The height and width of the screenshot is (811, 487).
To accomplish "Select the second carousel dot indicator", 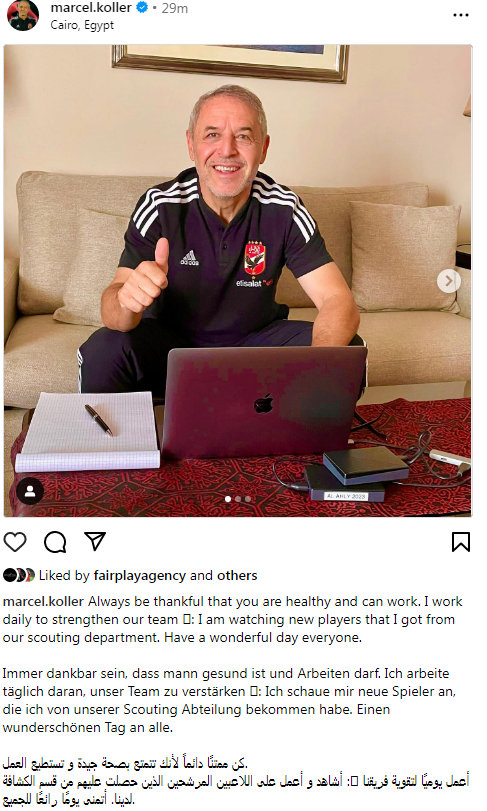I will click(238, 499).
